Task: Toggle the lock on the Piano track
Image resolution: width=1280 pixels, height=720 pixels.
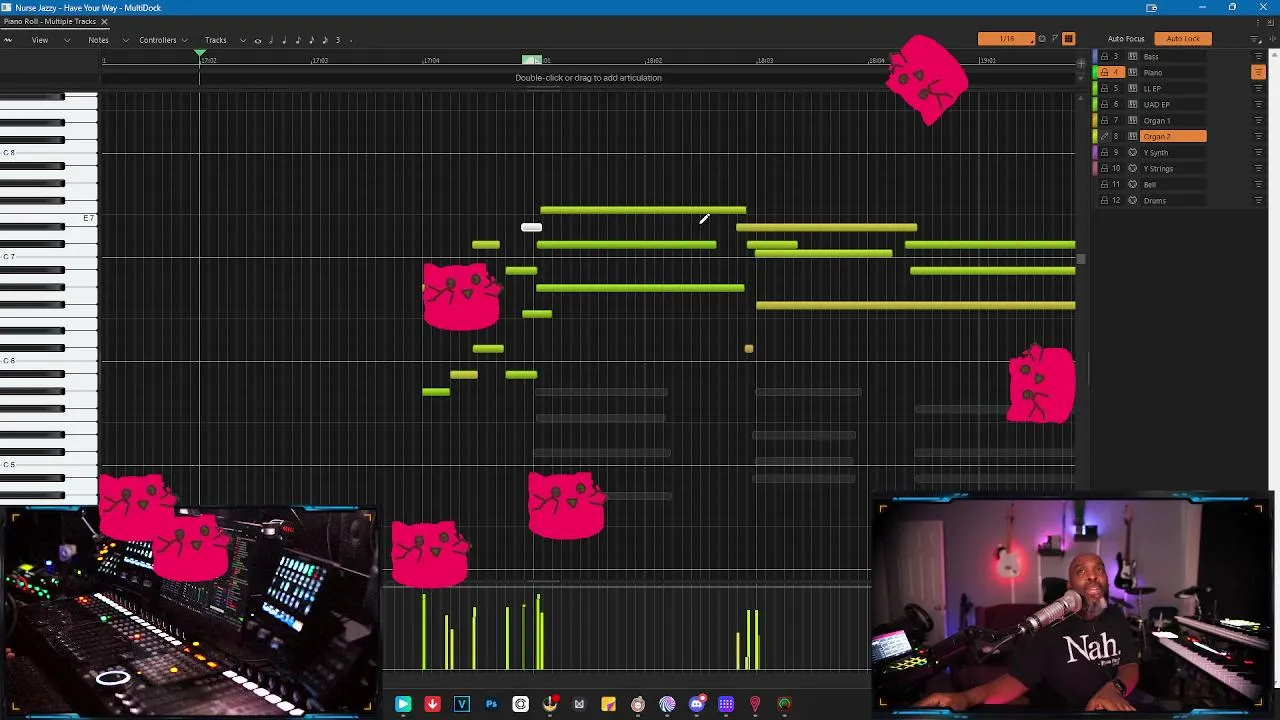Action: coord(1104,72)
